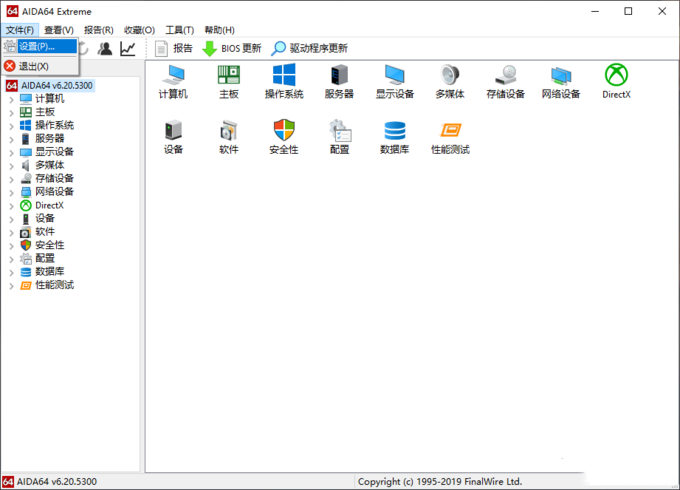Expand the 性能测试 tree node arrow

click(x=12, y=285)
